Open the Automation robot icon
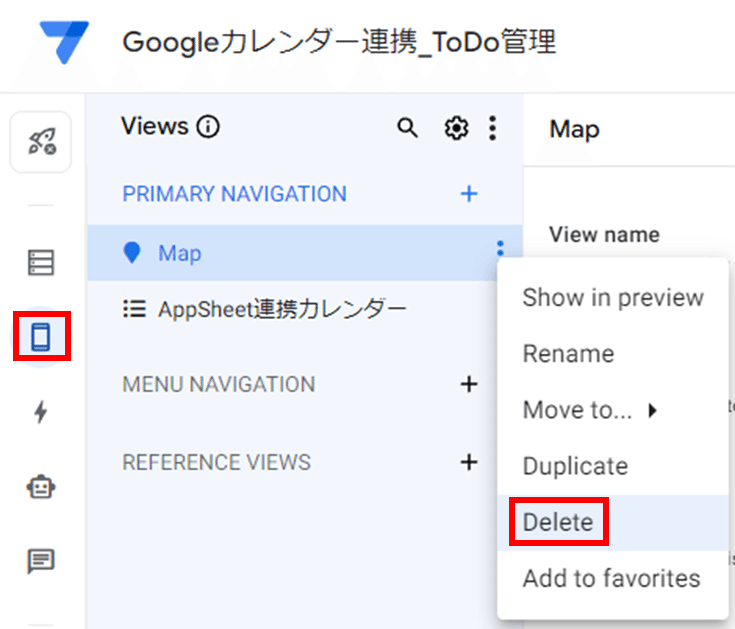735x629 pixels. coord(41,487)
